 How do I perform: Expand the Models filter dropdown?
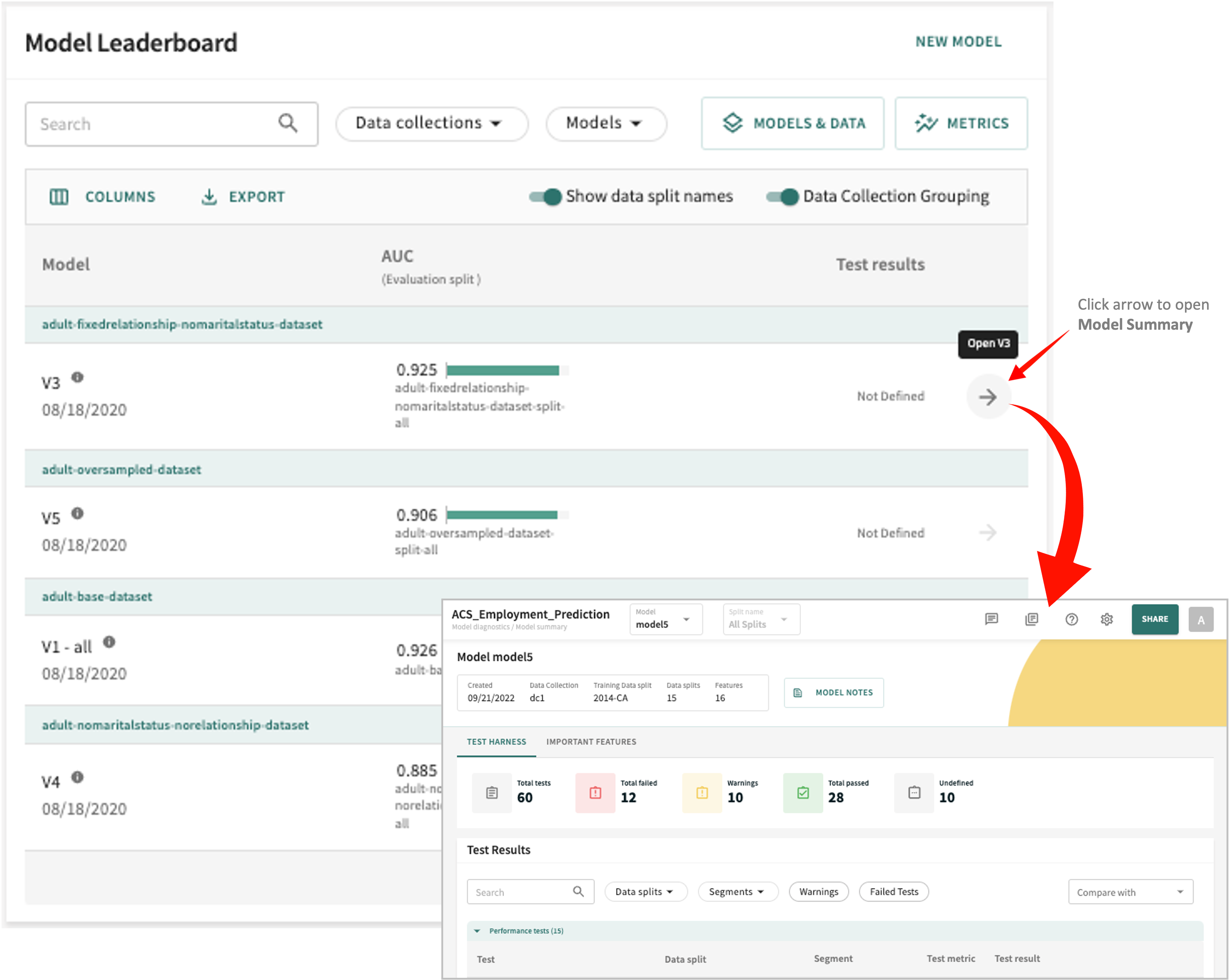point(605,123)
